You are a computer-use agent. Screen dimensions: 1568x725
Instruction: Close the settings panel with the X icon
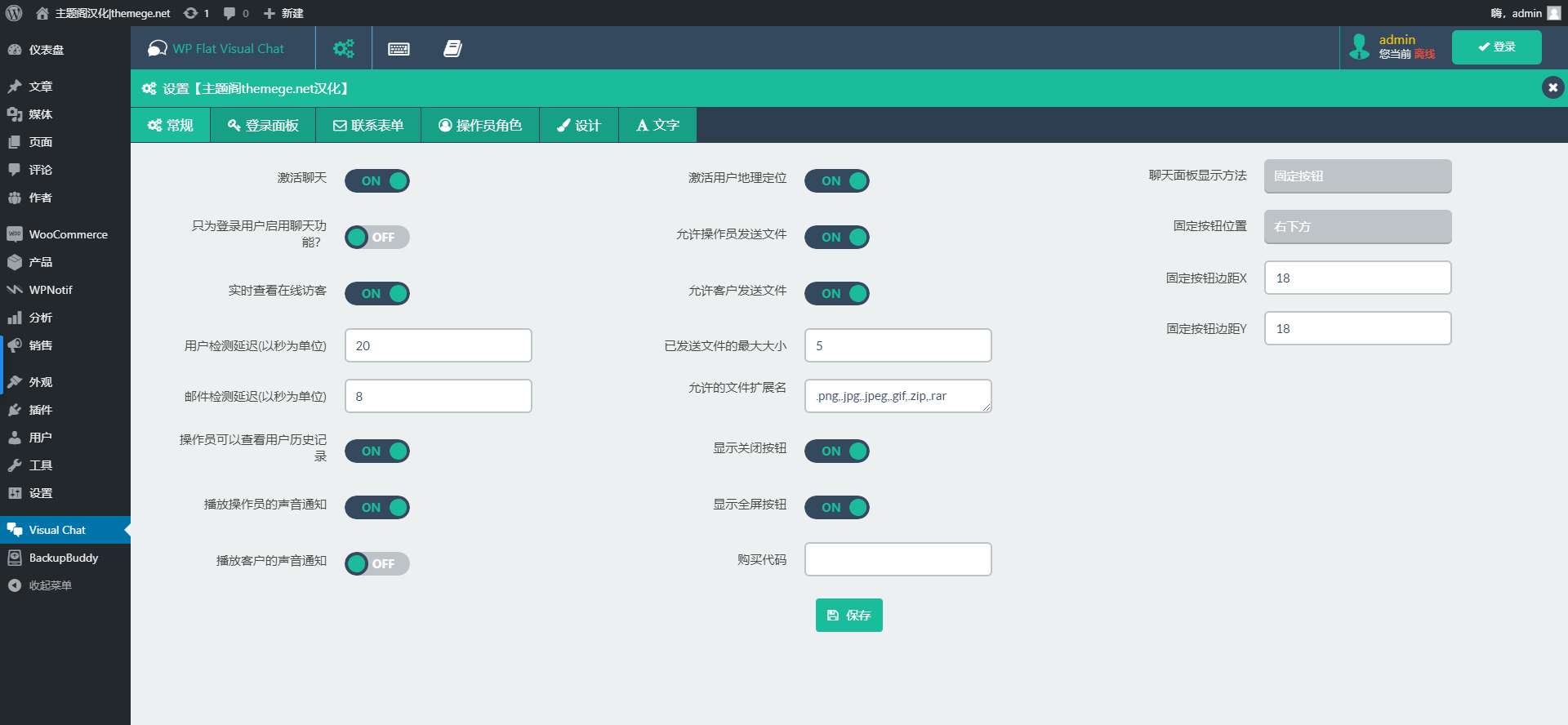[x=1552, y=87]
